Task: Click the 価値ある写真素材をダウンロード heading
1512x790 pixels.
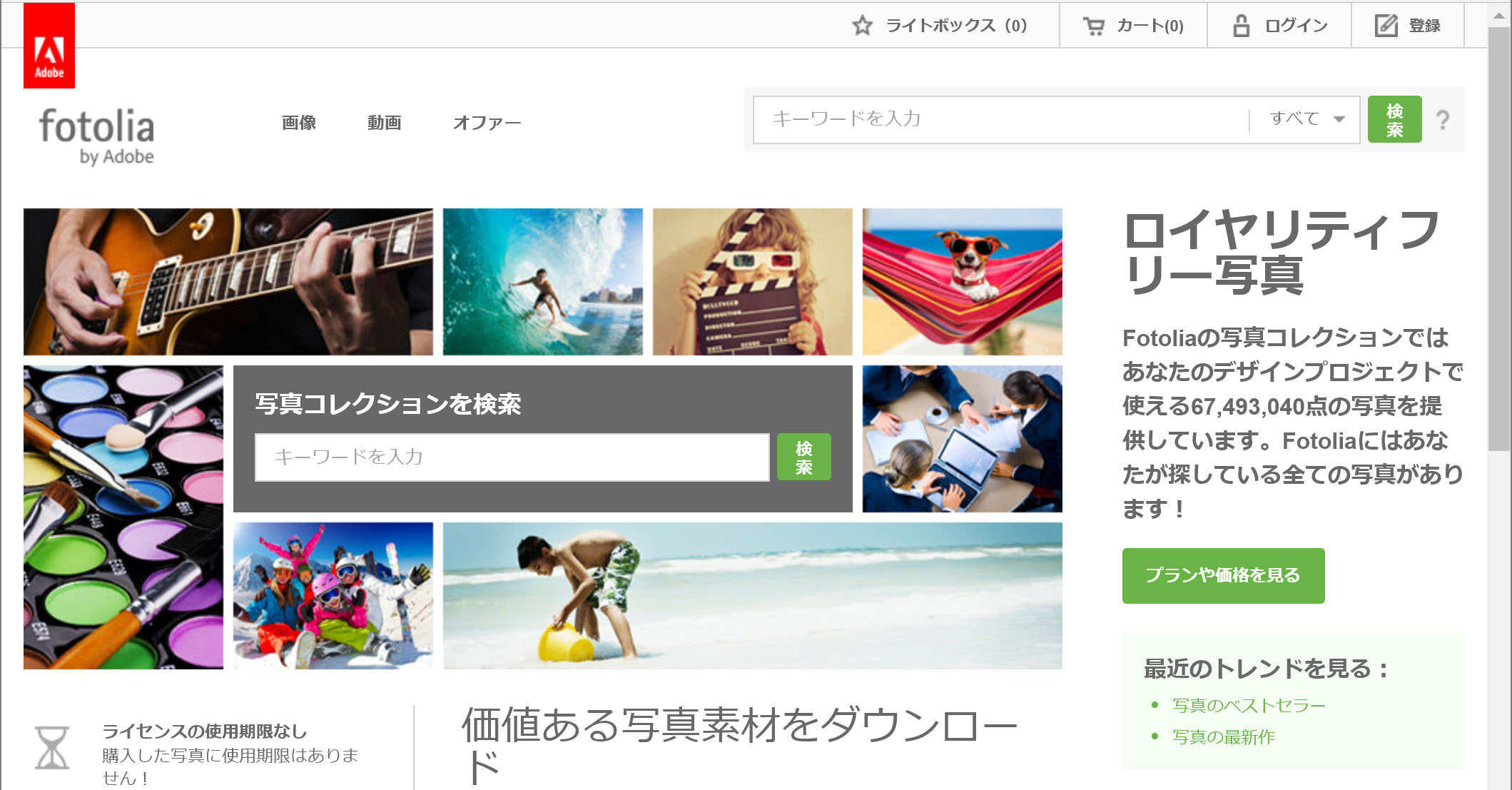Action: click(740, 746)
